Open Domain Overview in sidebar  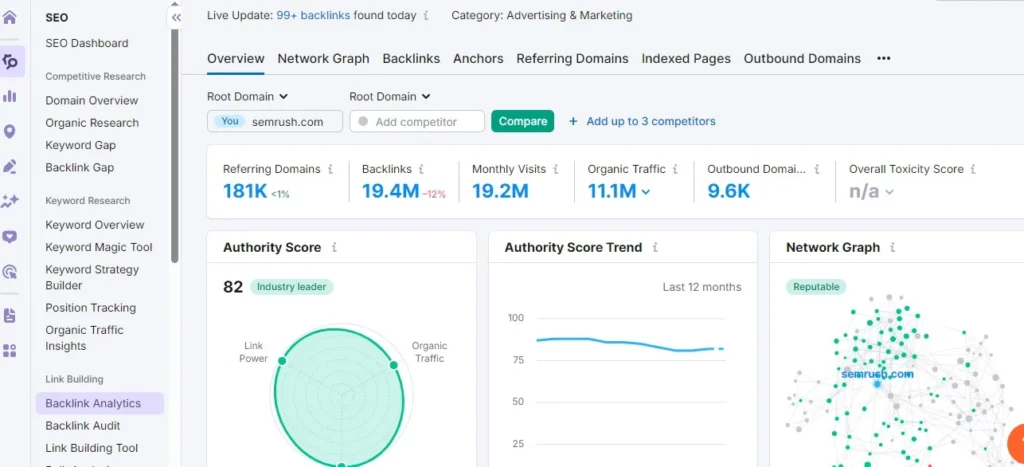pos(91,101)
